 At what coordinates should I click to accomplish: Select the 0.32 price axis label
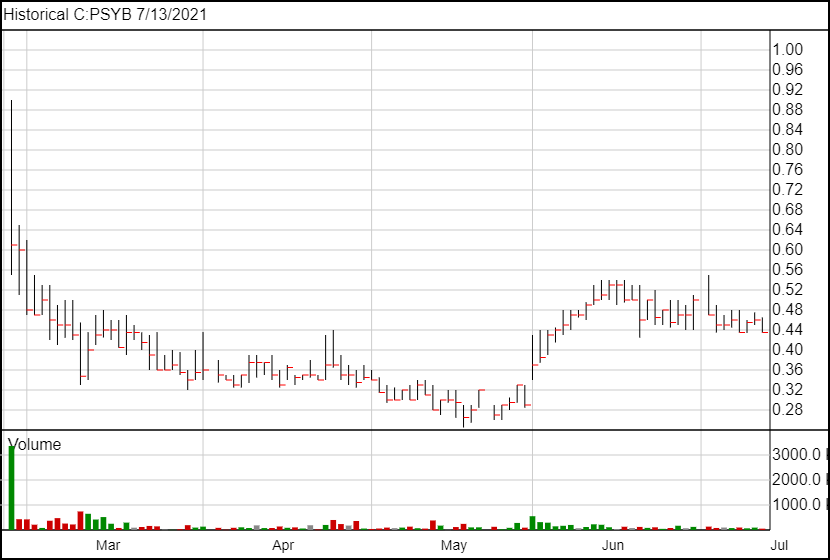click(788, 390)
